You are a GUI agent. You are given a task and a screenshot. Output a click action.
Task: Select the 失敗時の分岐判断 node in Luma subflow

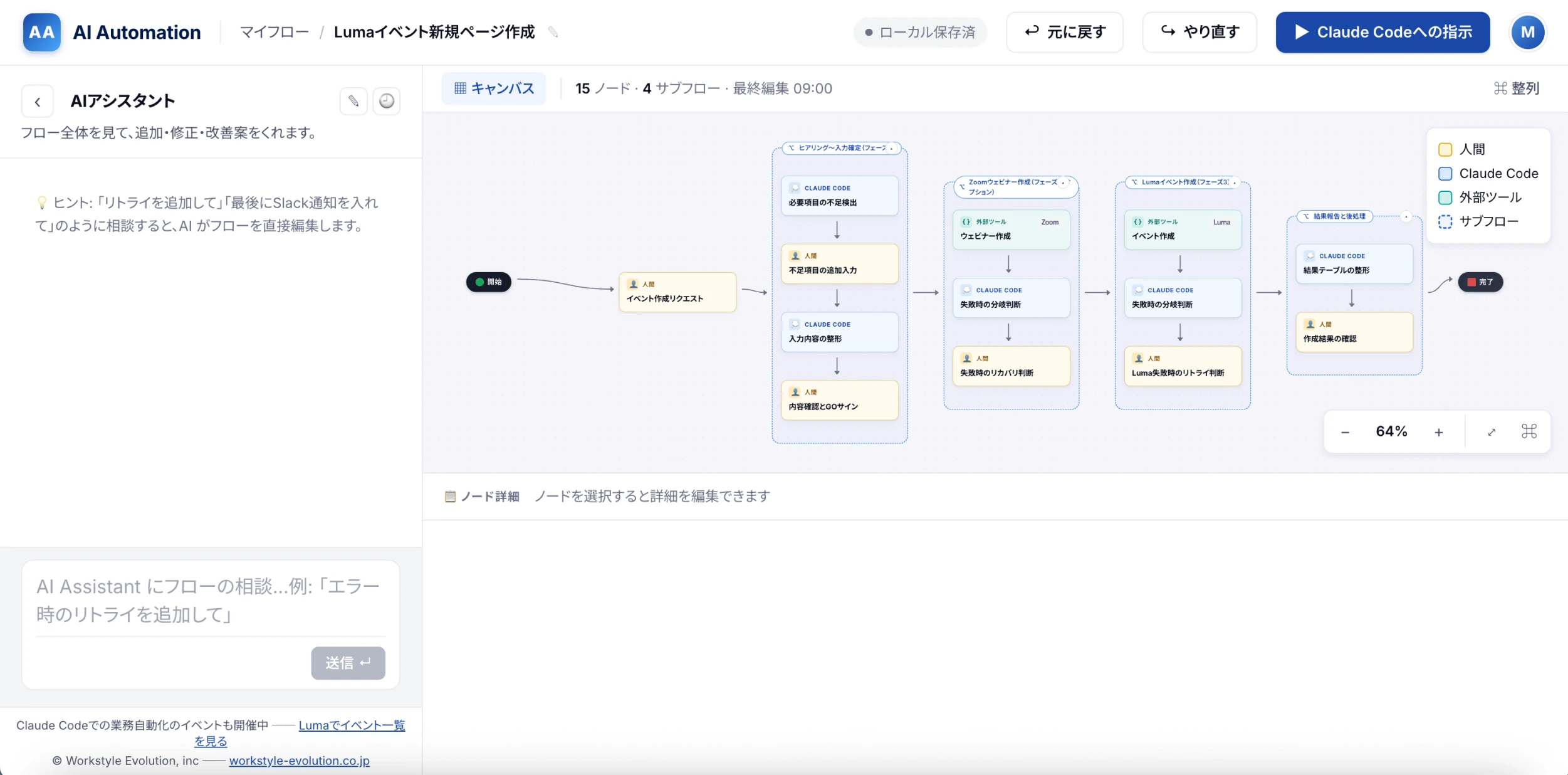(1183, 298)
